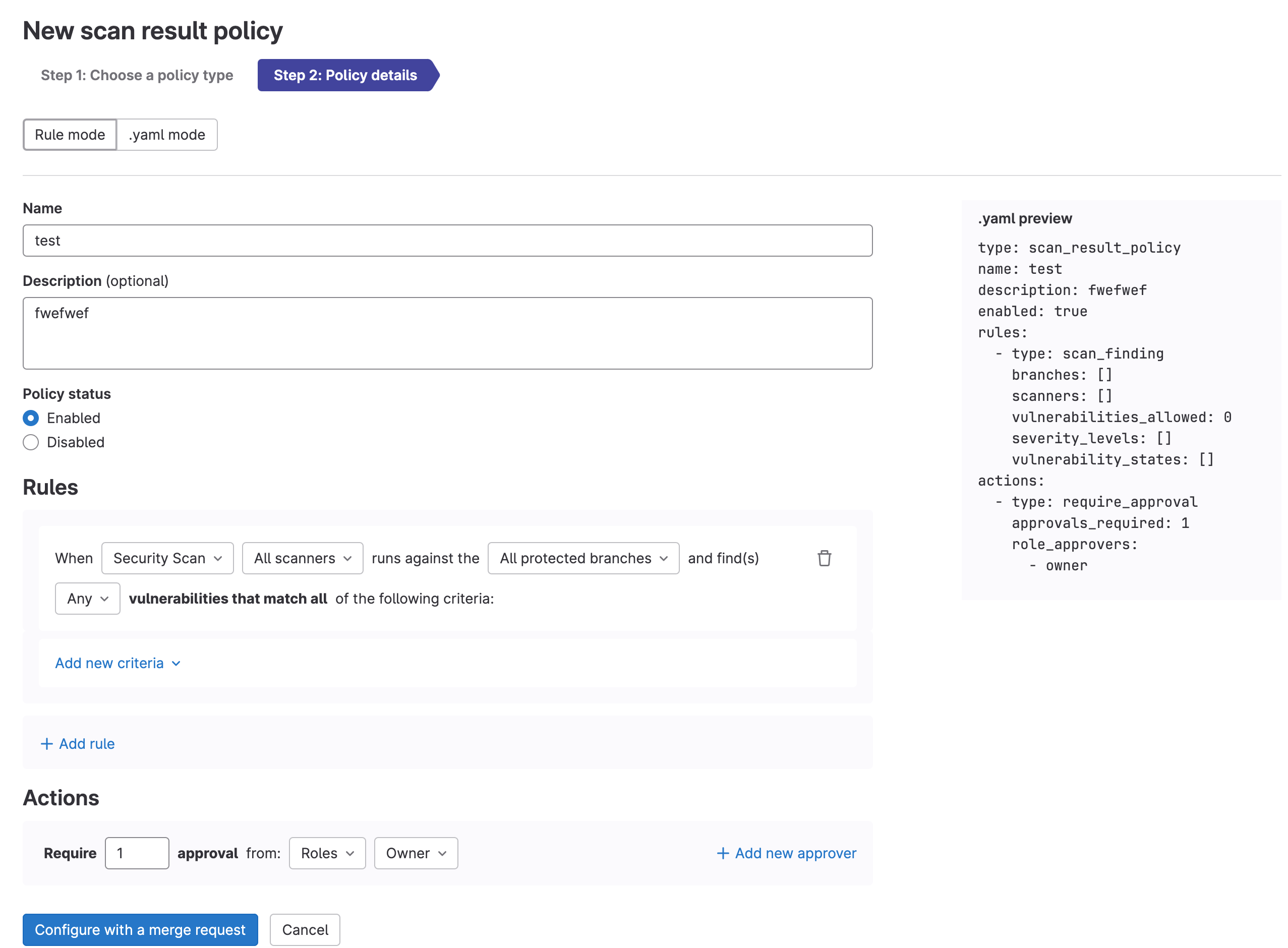1288x948 pixels.
Task: Go back to Step 1: Choose a policy type
Action: coord(137,75)
